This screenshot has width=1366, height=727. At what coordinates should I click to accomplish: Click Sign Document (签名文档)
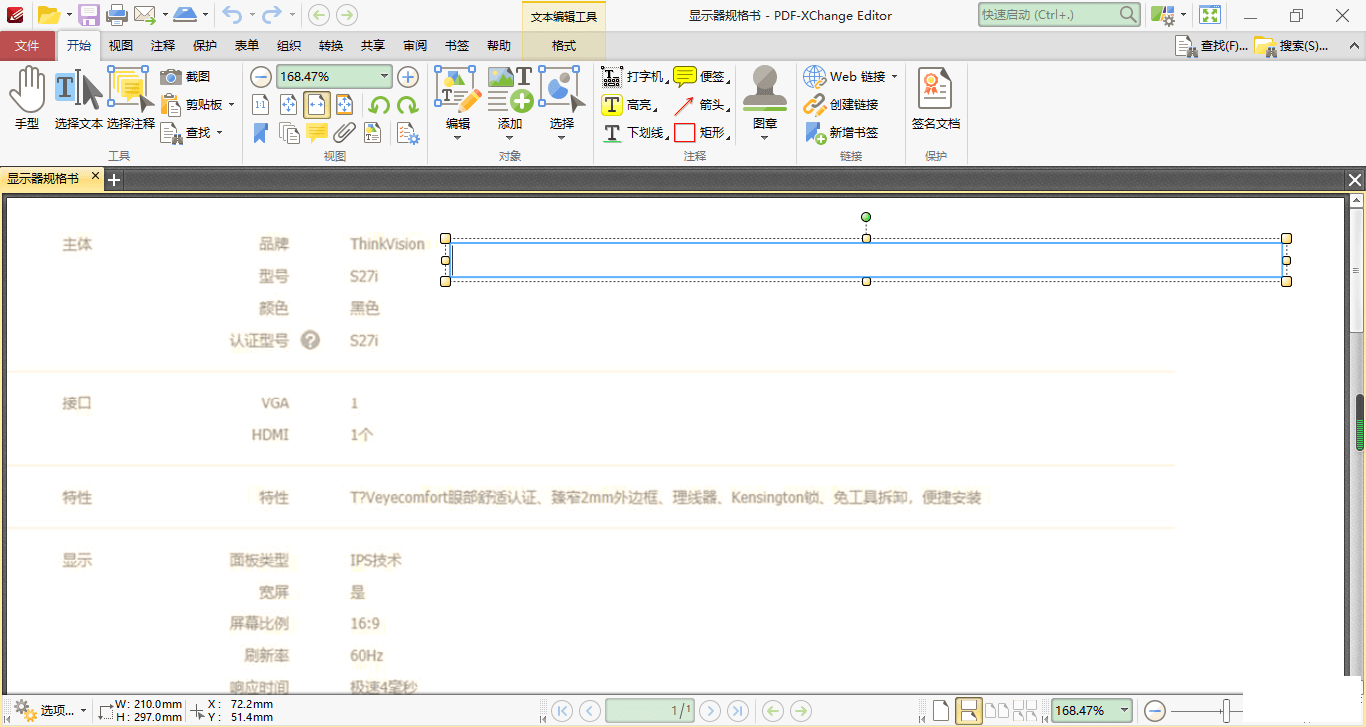(x=936, y=100)
